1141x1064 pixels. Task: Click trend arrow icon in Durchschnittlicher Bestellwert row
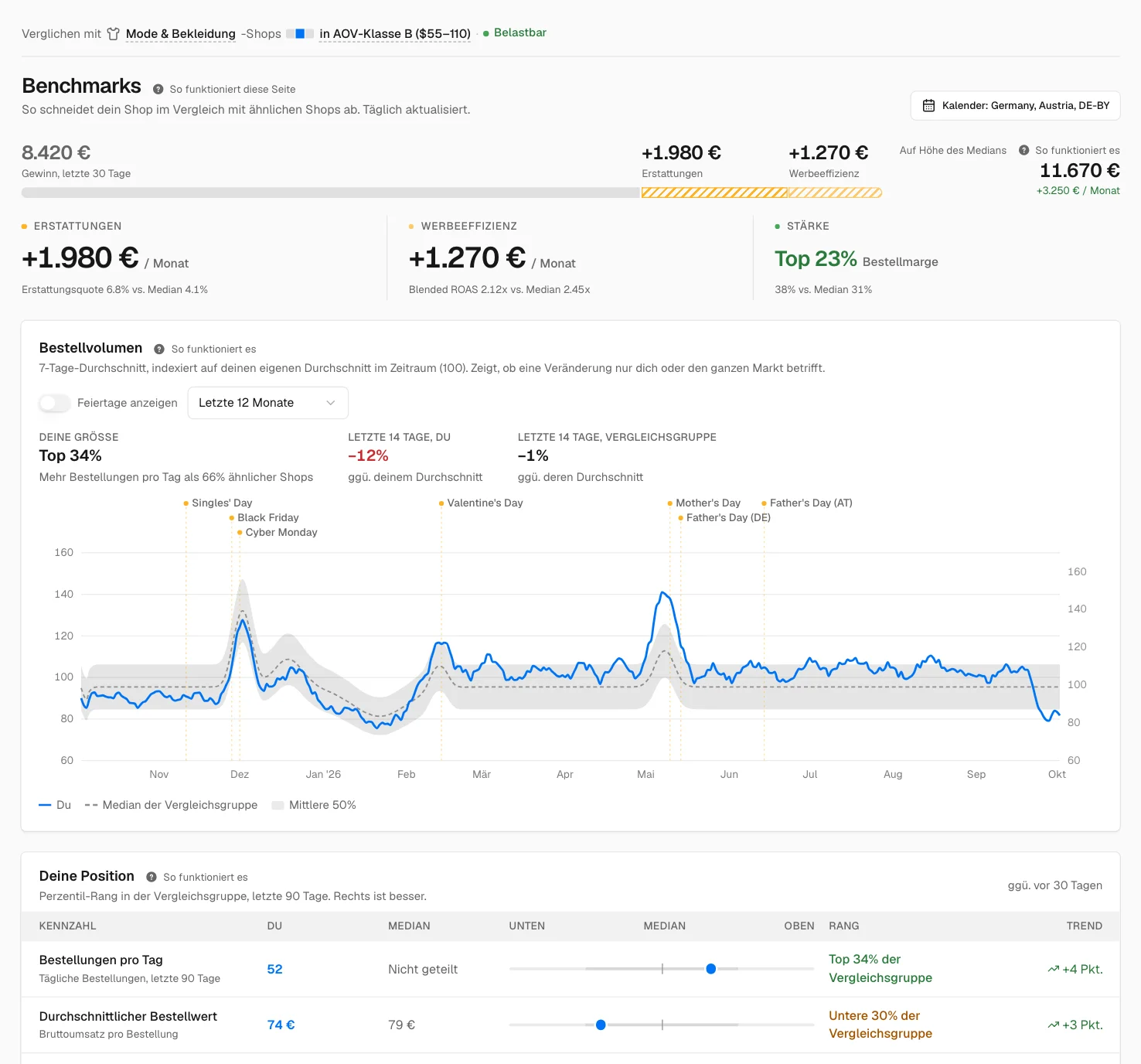pos(1053,1025)
